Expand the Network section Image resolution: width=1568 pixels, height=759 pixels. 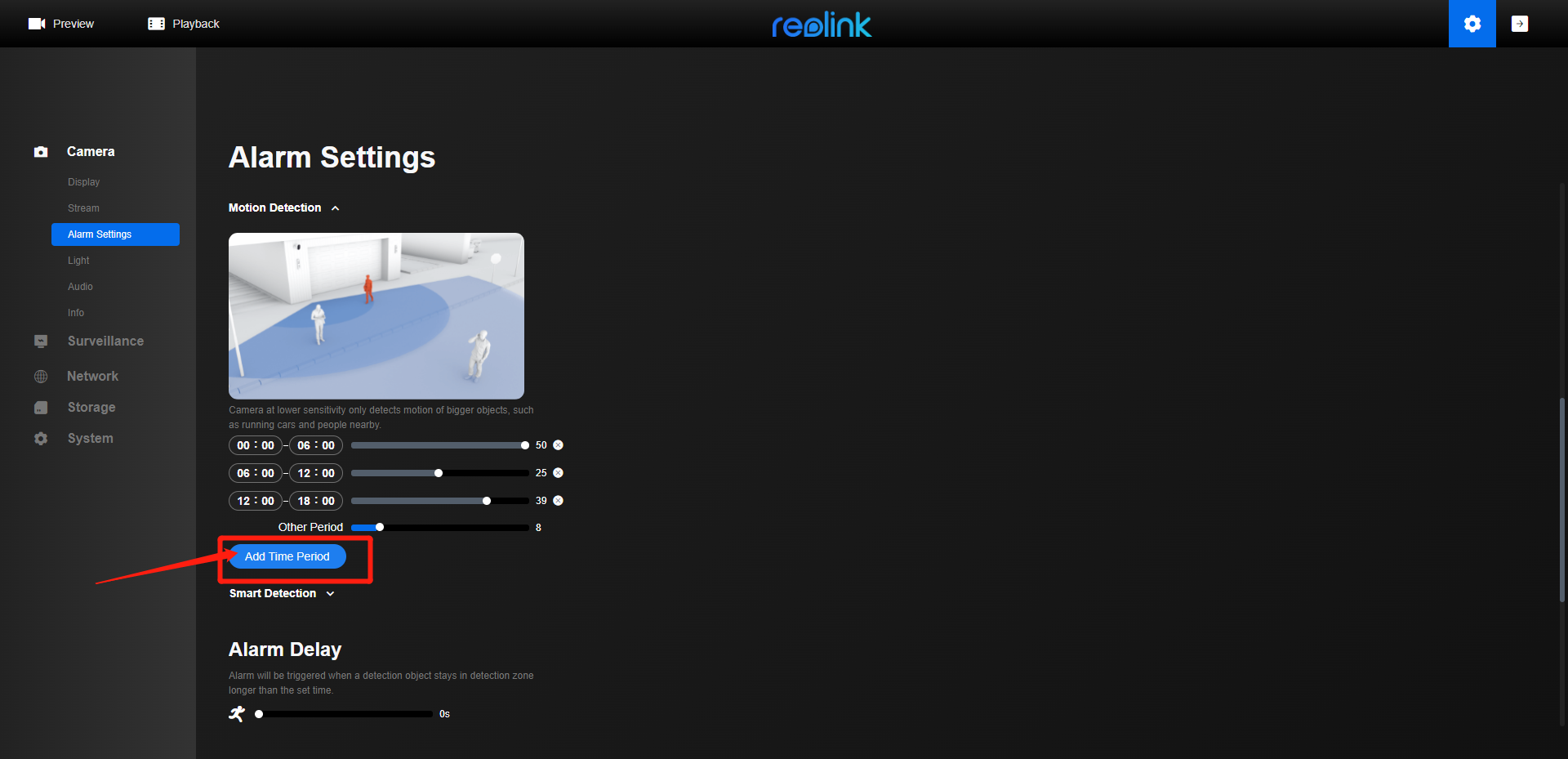coord(92,377)
